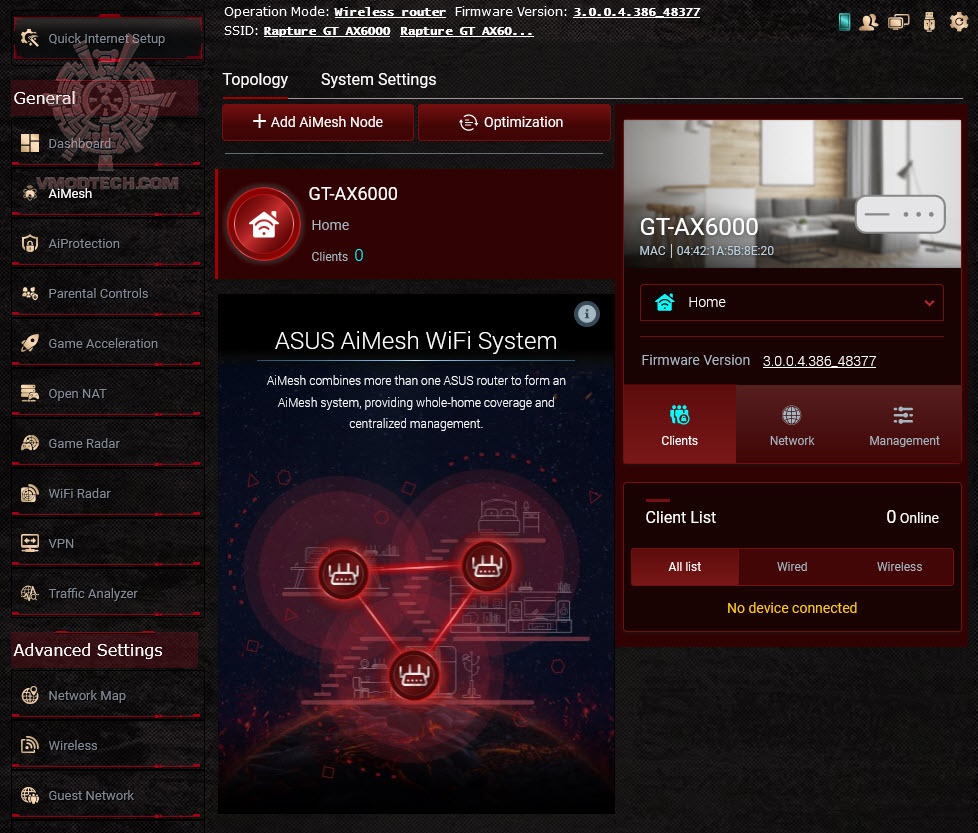
Task: Open Parental Controls page
Action: pos(107,293)
